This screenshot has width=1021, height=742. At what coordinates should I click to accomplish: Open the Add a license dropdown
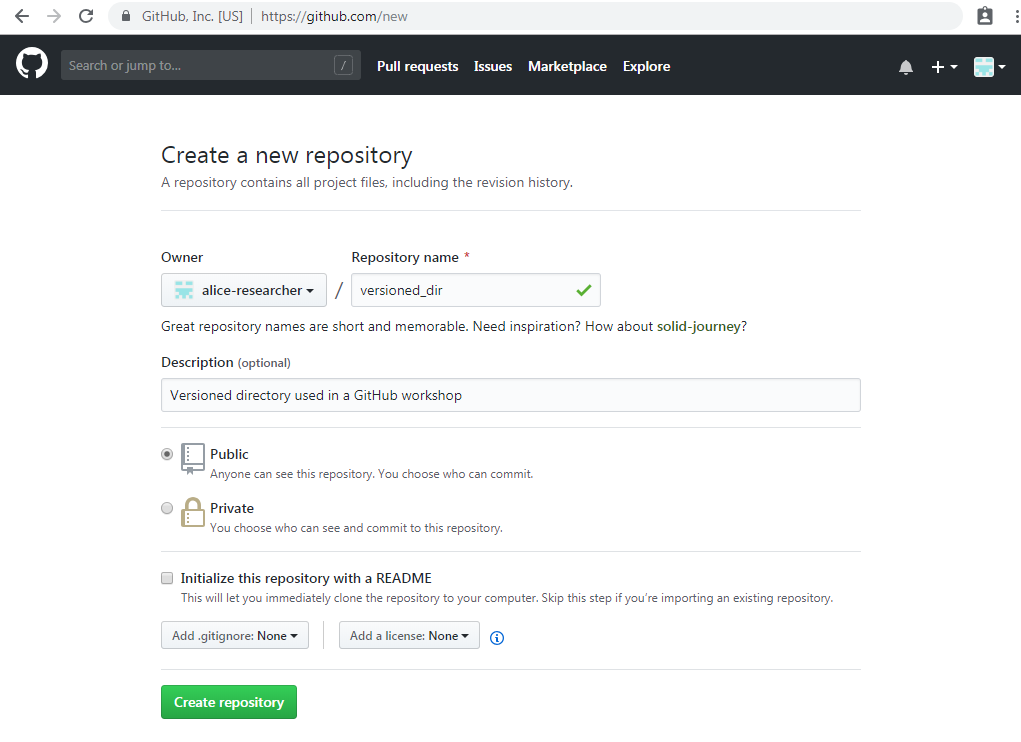click(x=408, y=635)
